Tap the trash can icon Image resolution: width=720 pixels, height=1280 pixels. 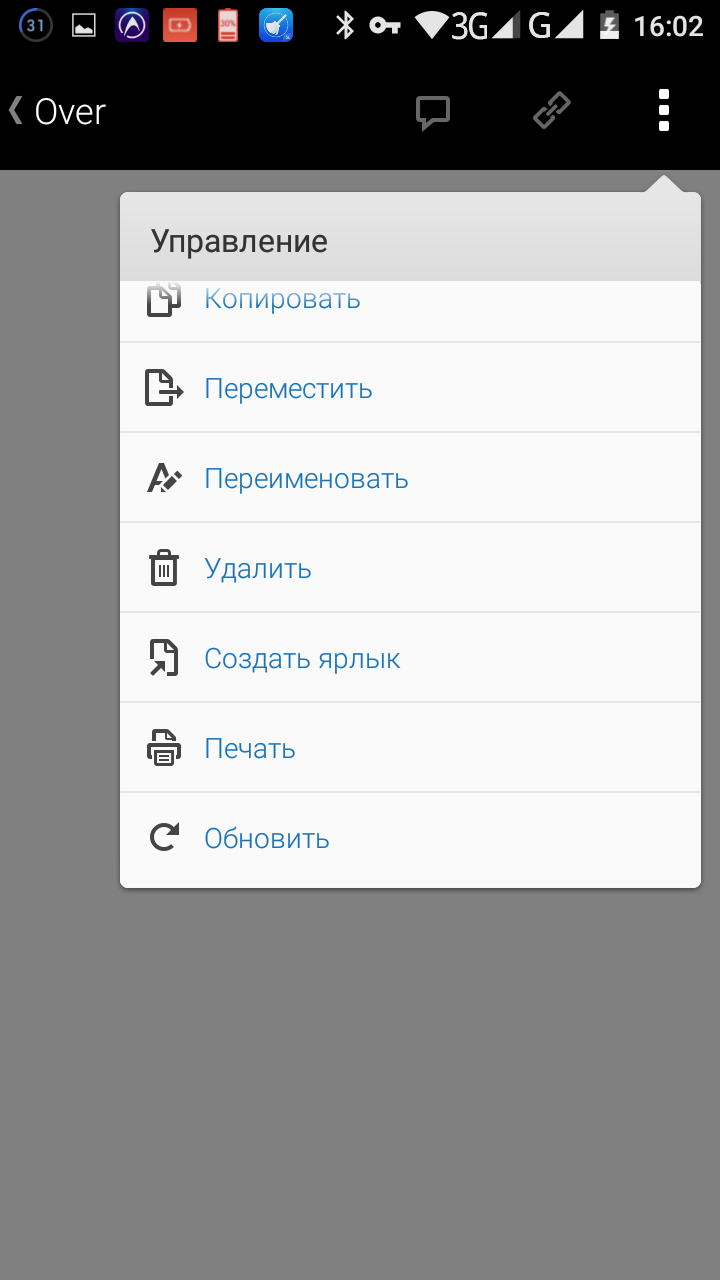164,568
